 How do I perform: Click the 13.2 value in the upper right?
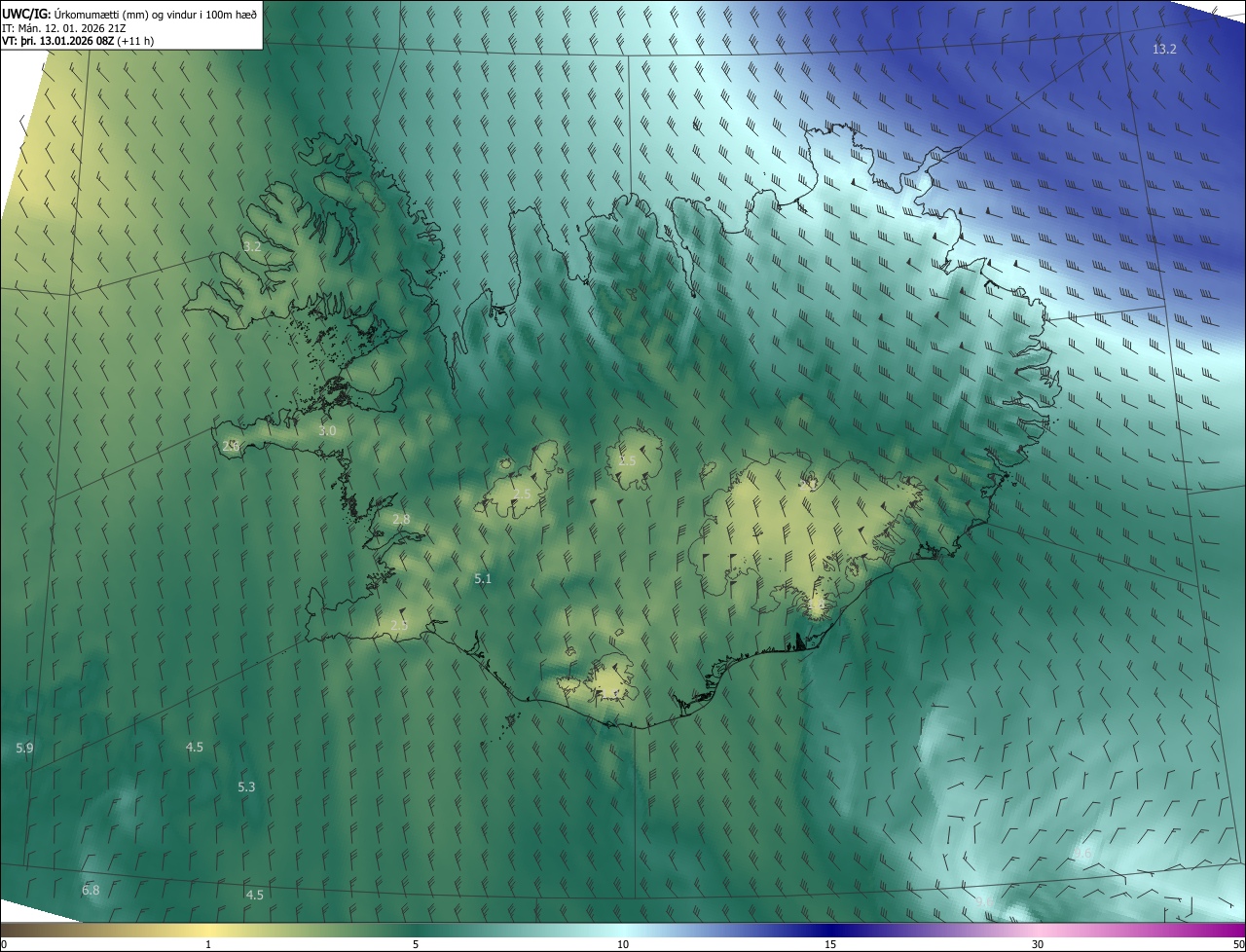click(1164, 49)
